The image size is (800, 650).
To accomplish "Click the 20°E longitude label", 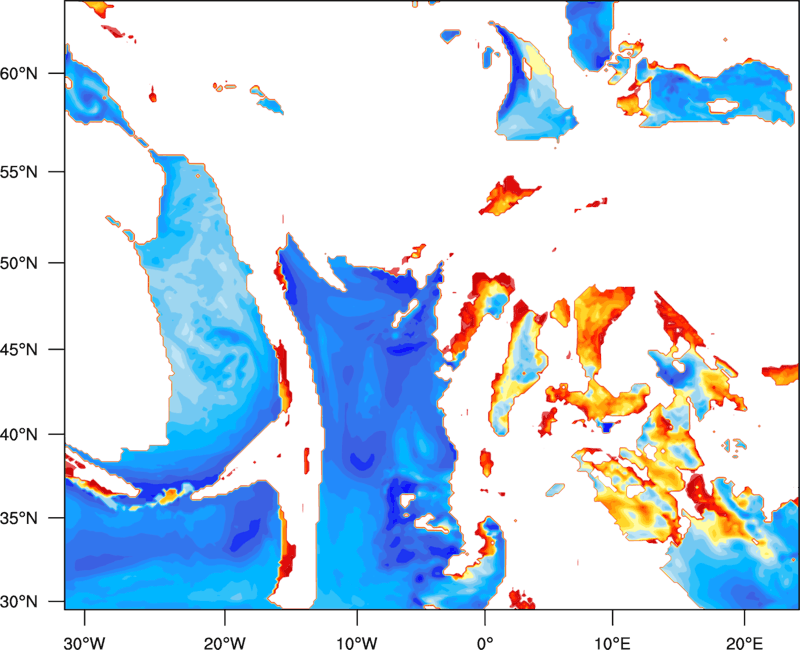I will point(744,643).
